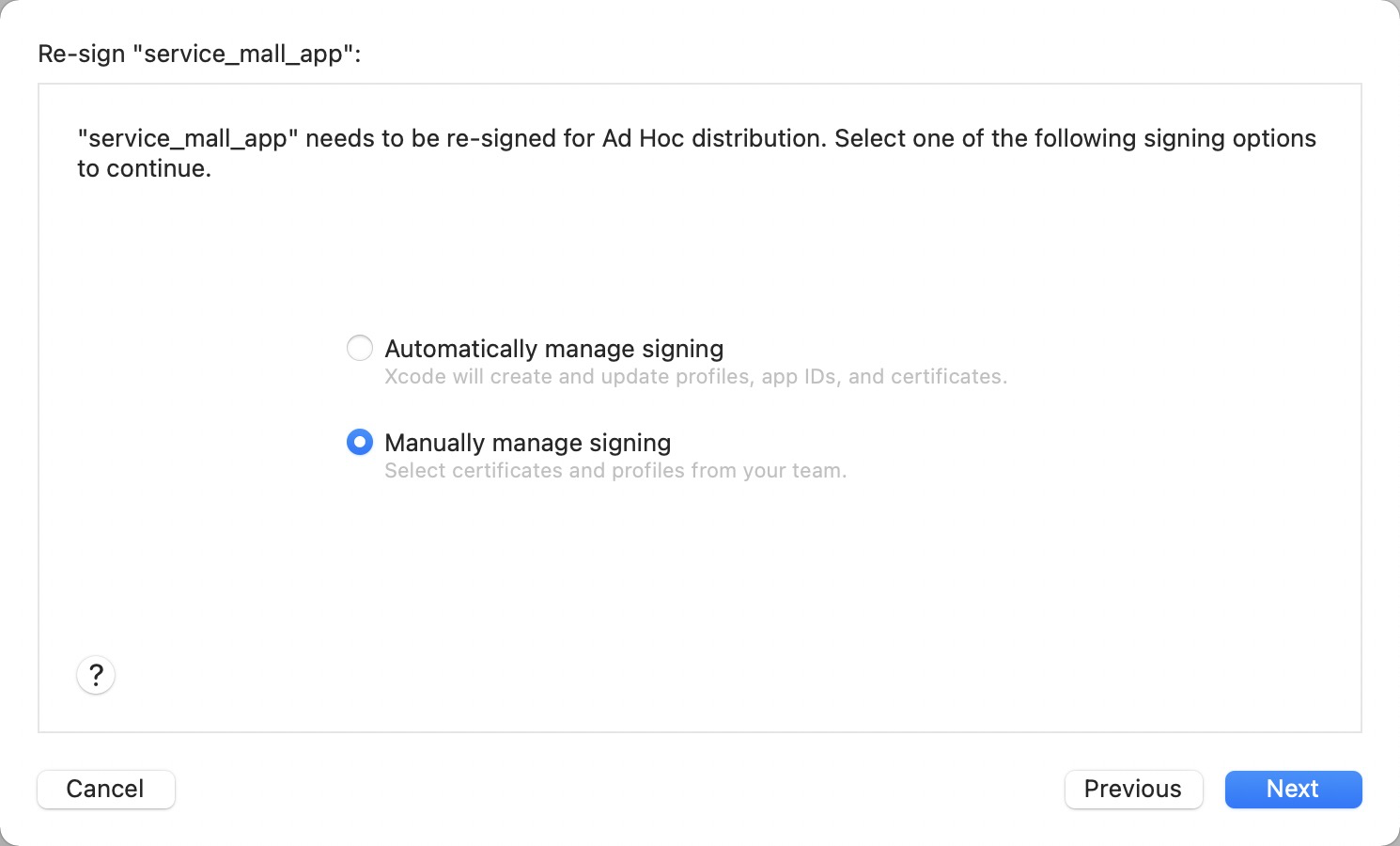Click 'Select certificates and profiles from your team' text
This screenshot has height=846, width=1400.
tap(615, 471)
